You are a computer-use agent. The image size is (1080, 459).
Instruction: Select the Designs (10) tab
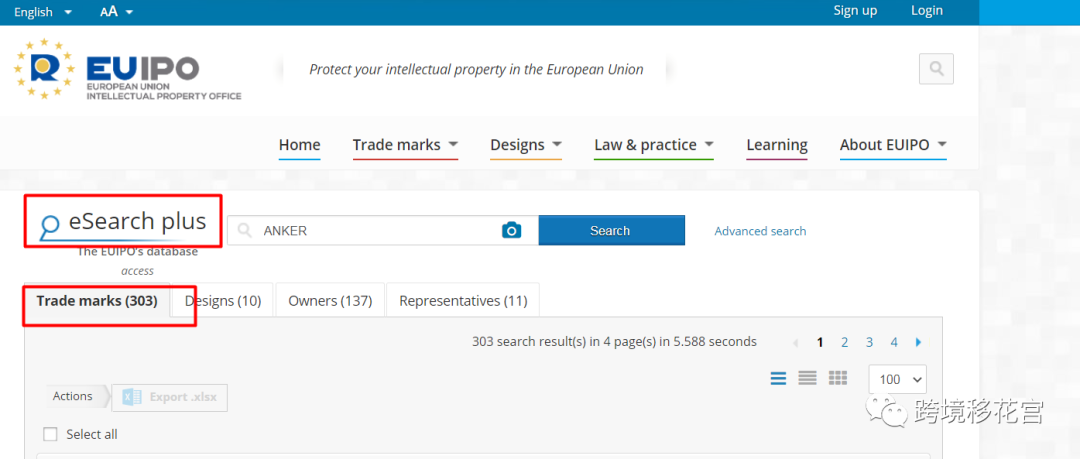tap(222, 301)
